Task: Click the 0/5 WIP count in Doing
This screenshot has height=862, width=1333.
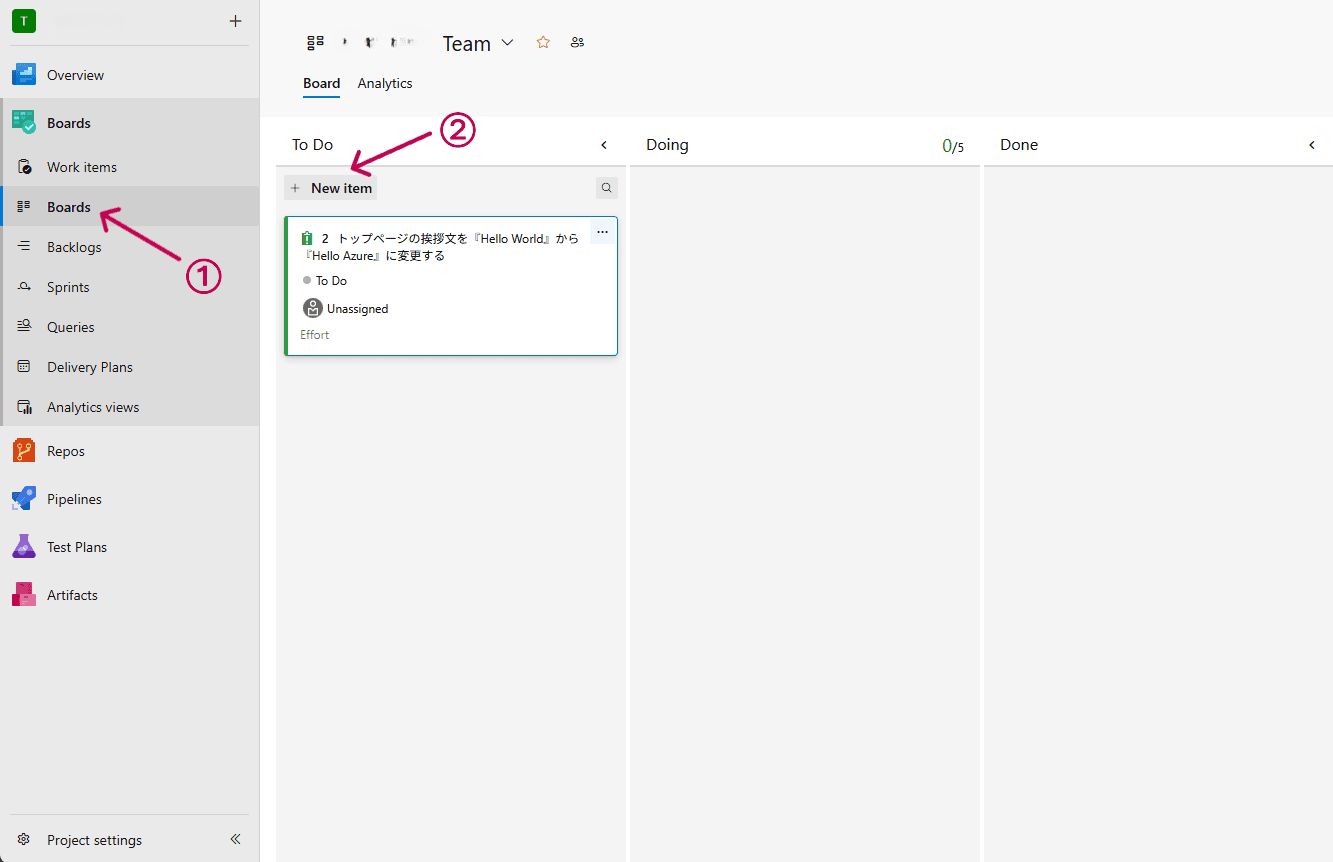Action: [x=953, y=146]
